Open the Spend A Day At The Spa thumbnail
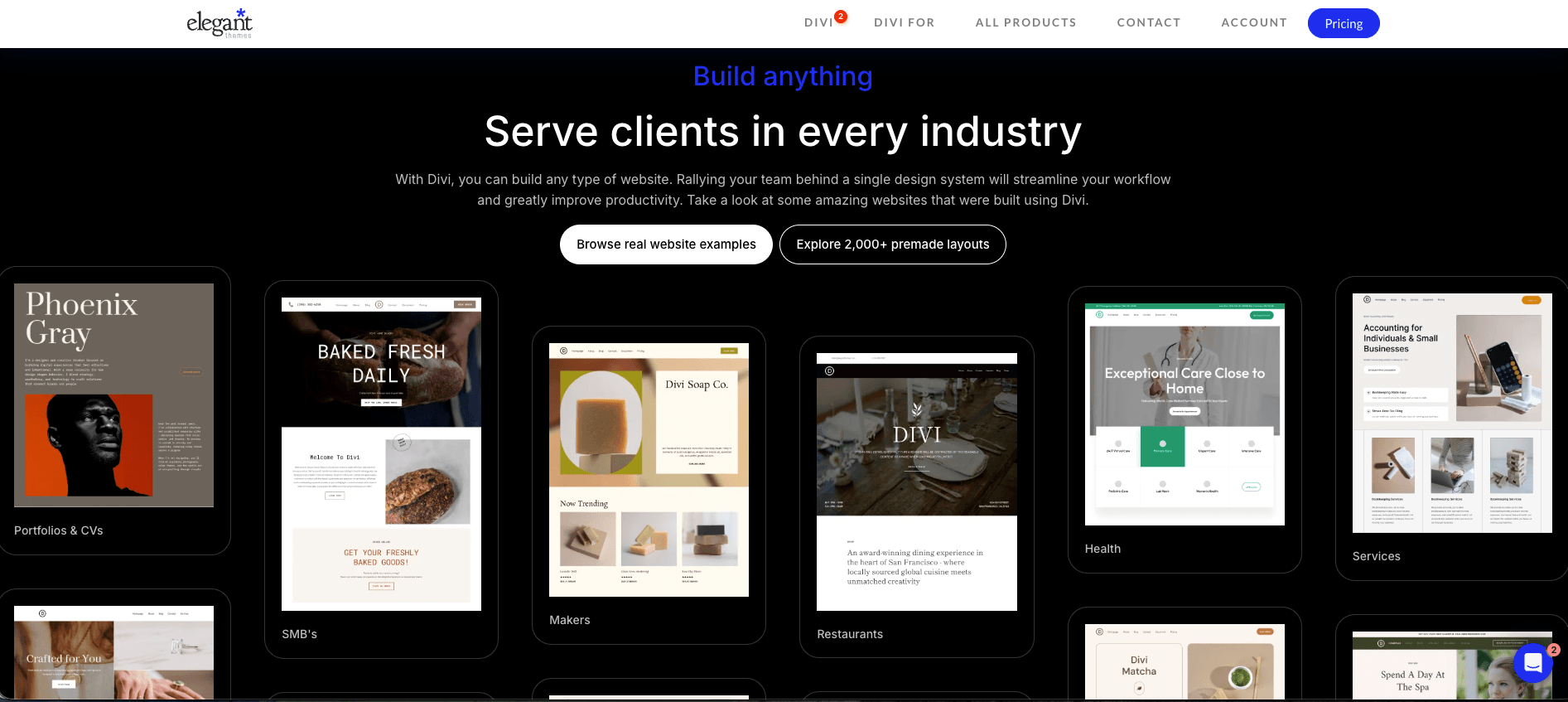 tap(1452, 666)
